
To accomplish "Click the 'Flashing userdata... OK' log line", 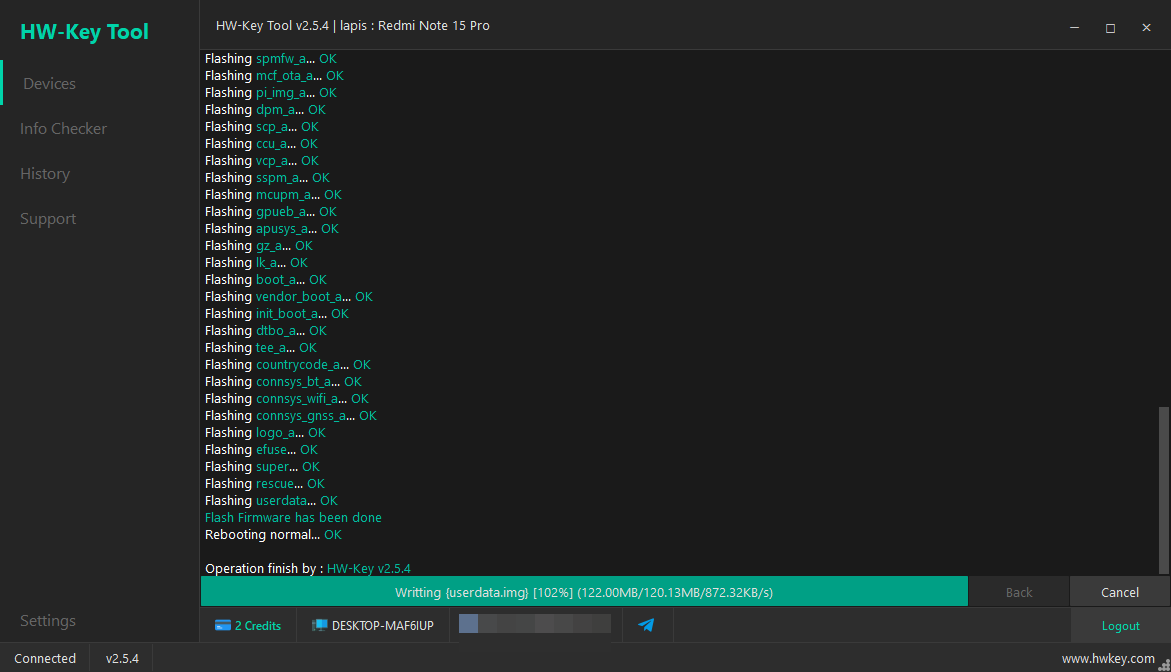I will pyautogui.click(x=271, y=500).
